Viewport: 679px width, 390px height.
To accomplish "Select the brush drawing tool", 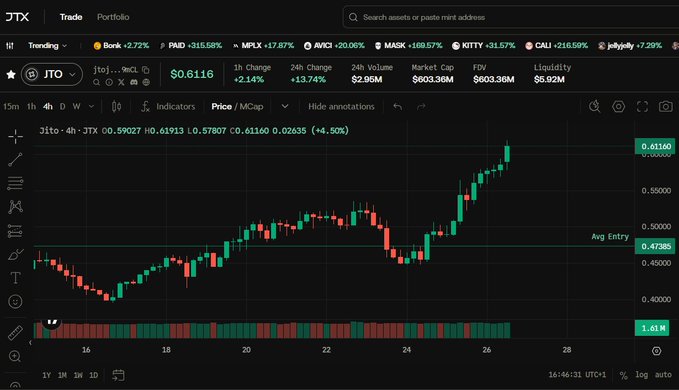I will 15,255.
